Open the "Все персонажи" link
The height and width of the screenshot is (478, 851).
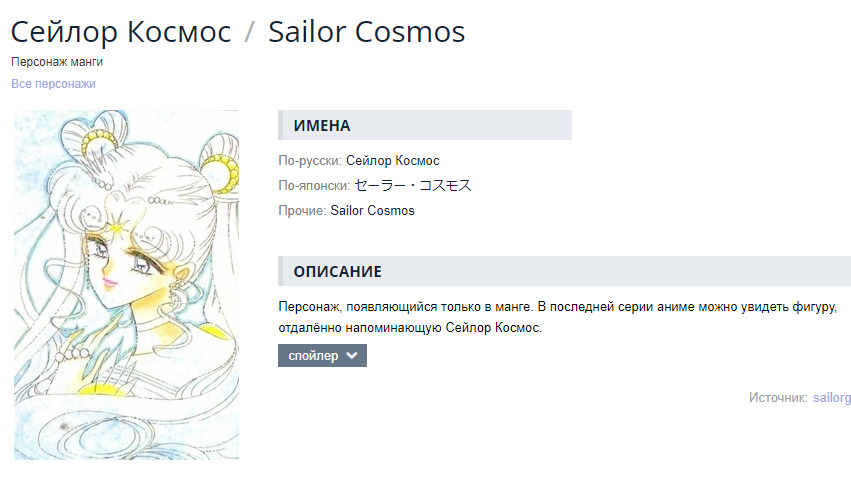[53, 84]
